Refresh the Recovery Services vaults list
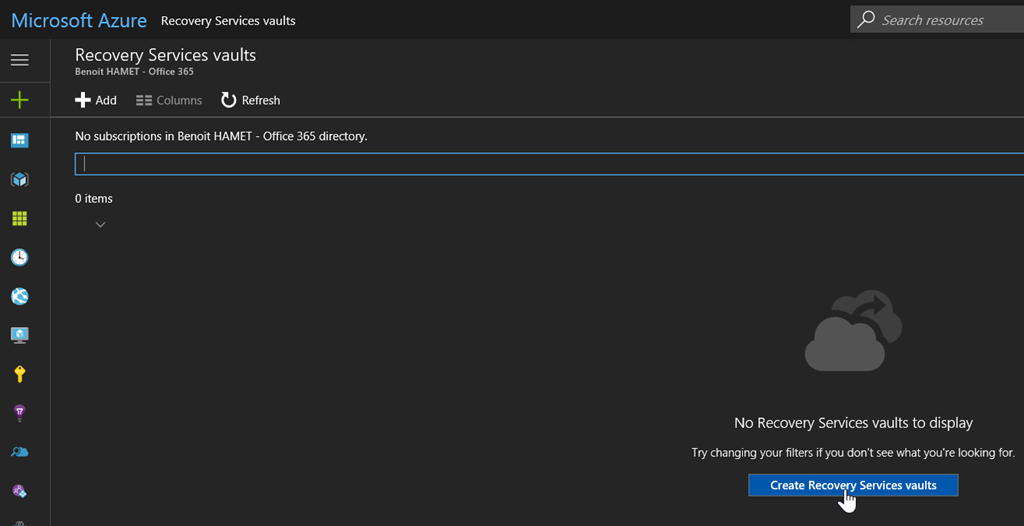 (250, 100)
